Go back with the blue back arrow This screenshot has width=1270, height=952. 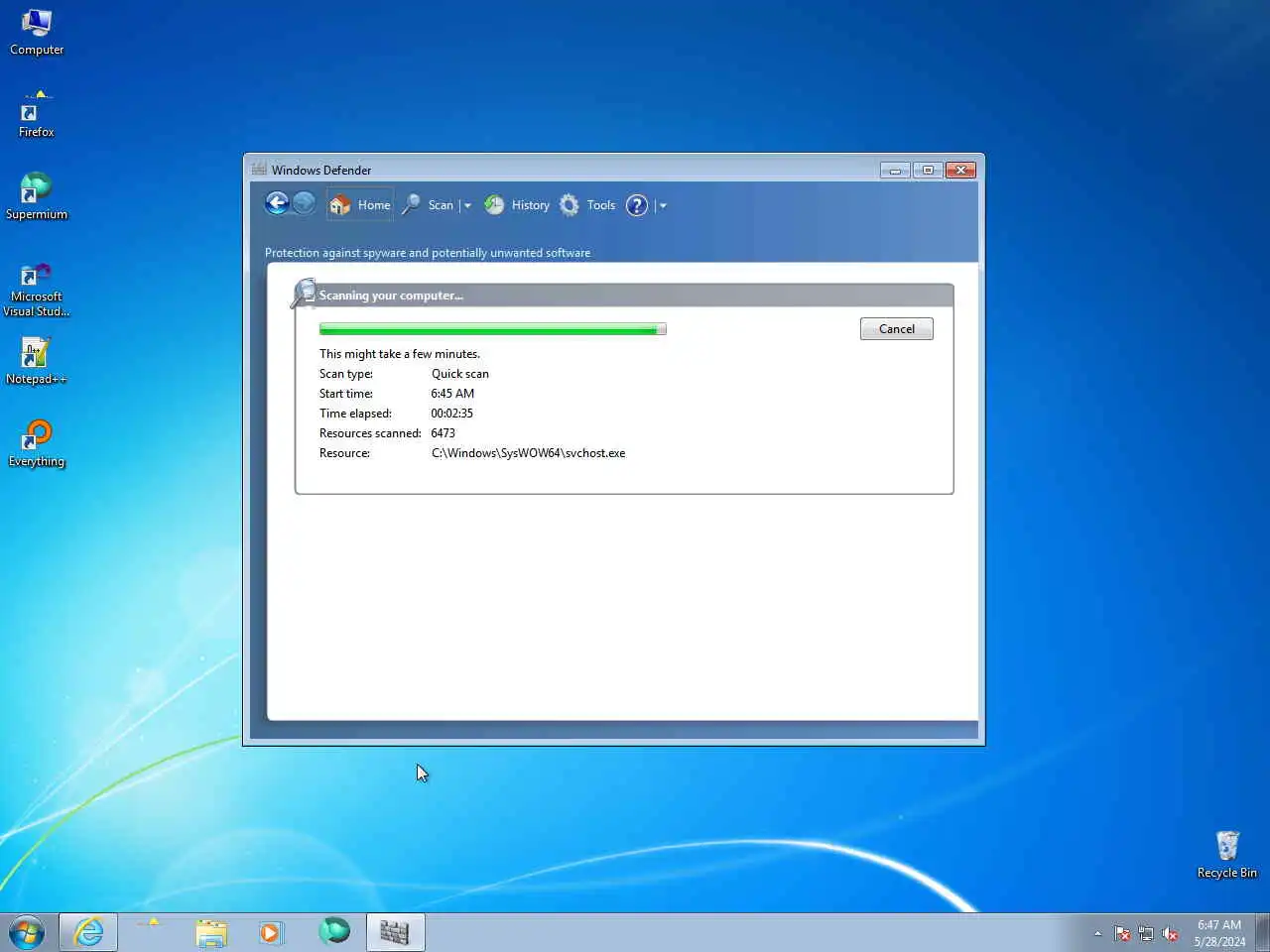tap(277, 204)
